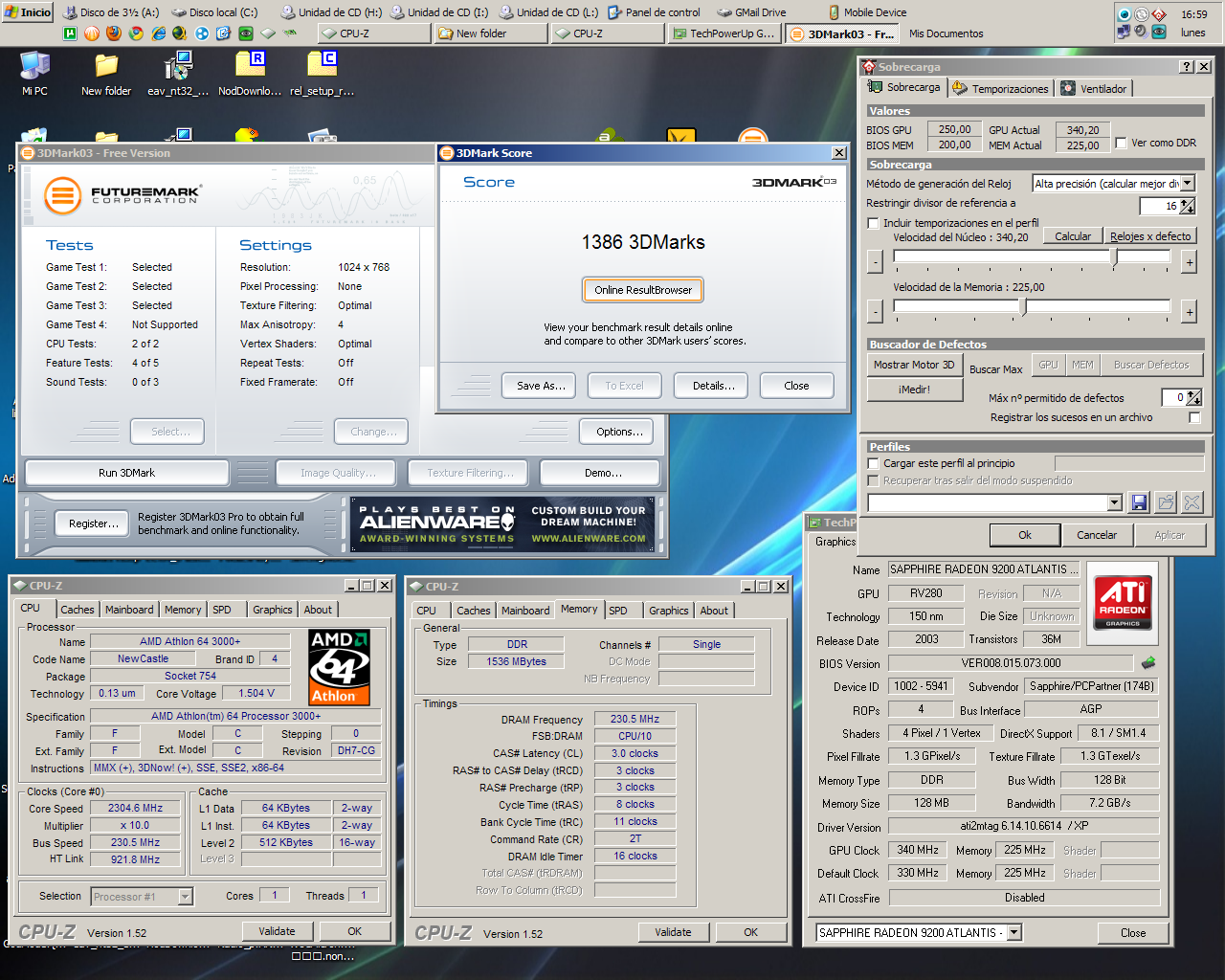Click on the Velocidad de la Memoria slider
The width and height of the screenshot is (1225, 980).
point(1032,306)
